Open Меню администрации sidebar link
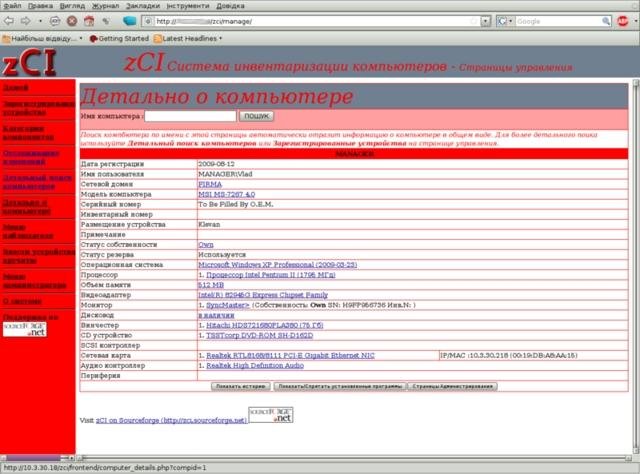The height and width of the screenshot is (474, 640). (x=34, y=281)
